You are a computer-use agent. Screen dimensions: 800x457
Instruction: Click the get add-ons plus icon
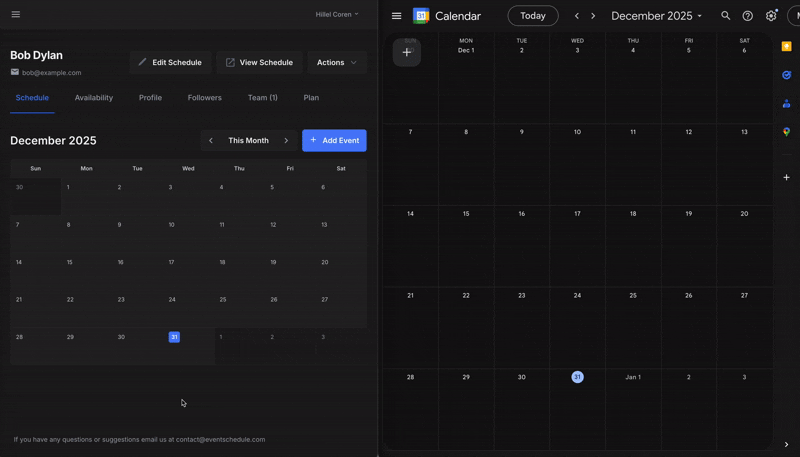pos(787,177)
